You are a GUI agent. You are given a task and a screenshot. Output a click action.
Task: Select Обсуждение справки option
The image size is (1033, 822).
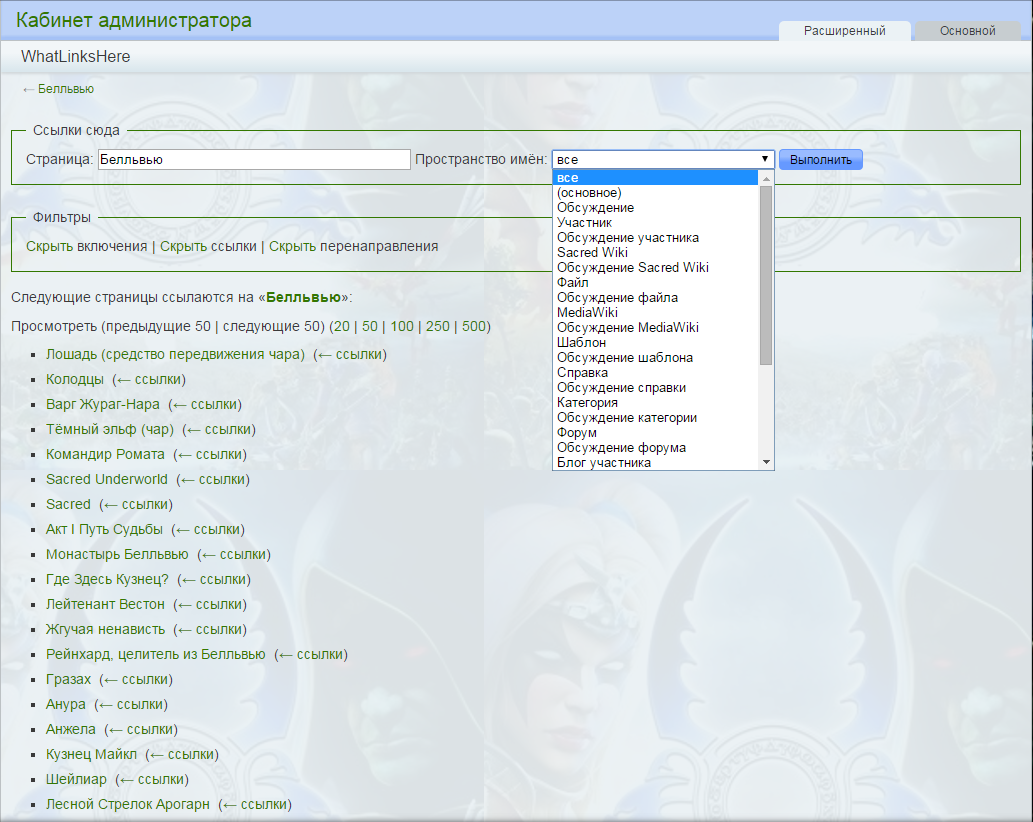click(x=656, y=387)
